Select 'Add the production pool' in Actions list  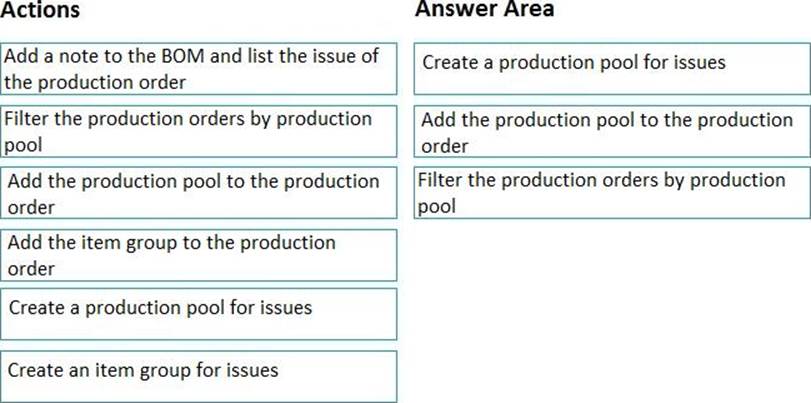[199, 192]
